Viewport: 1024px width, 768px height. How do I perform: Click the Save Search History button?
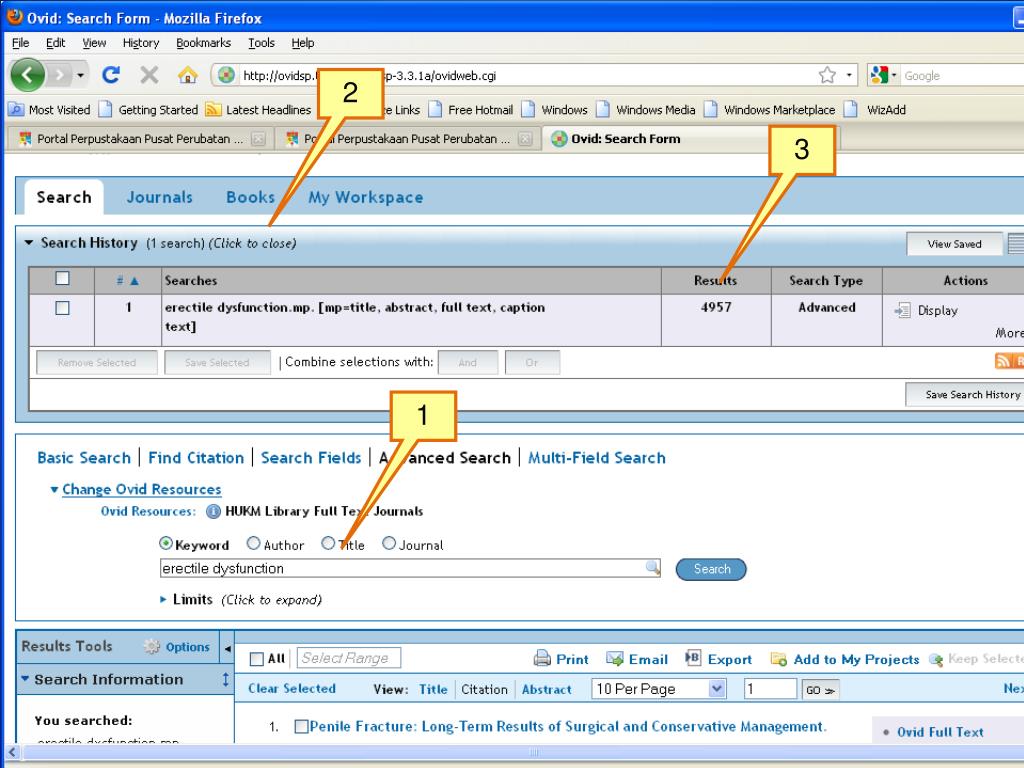click(965, 394)
